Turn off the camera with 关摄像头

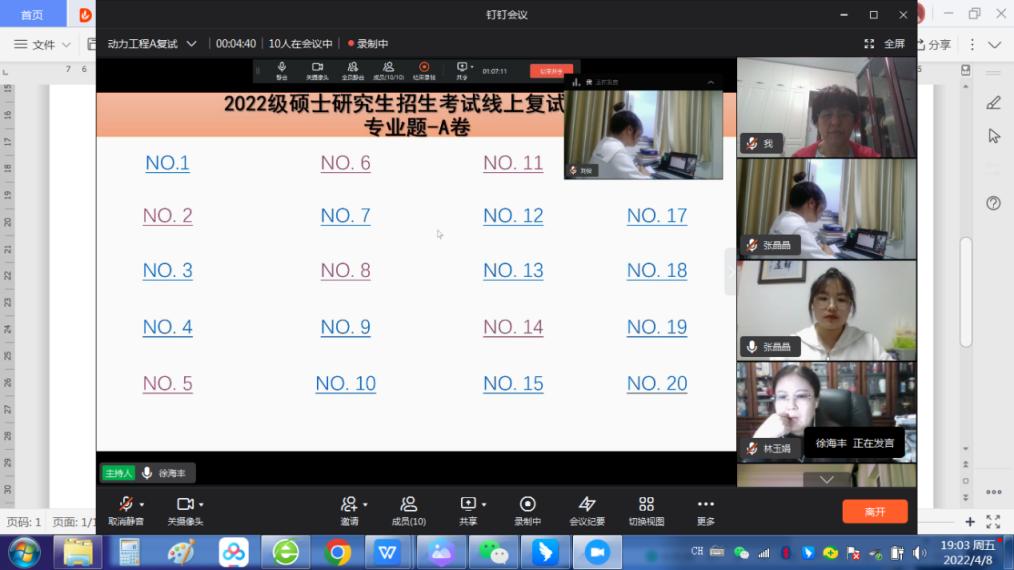[184, 504]
